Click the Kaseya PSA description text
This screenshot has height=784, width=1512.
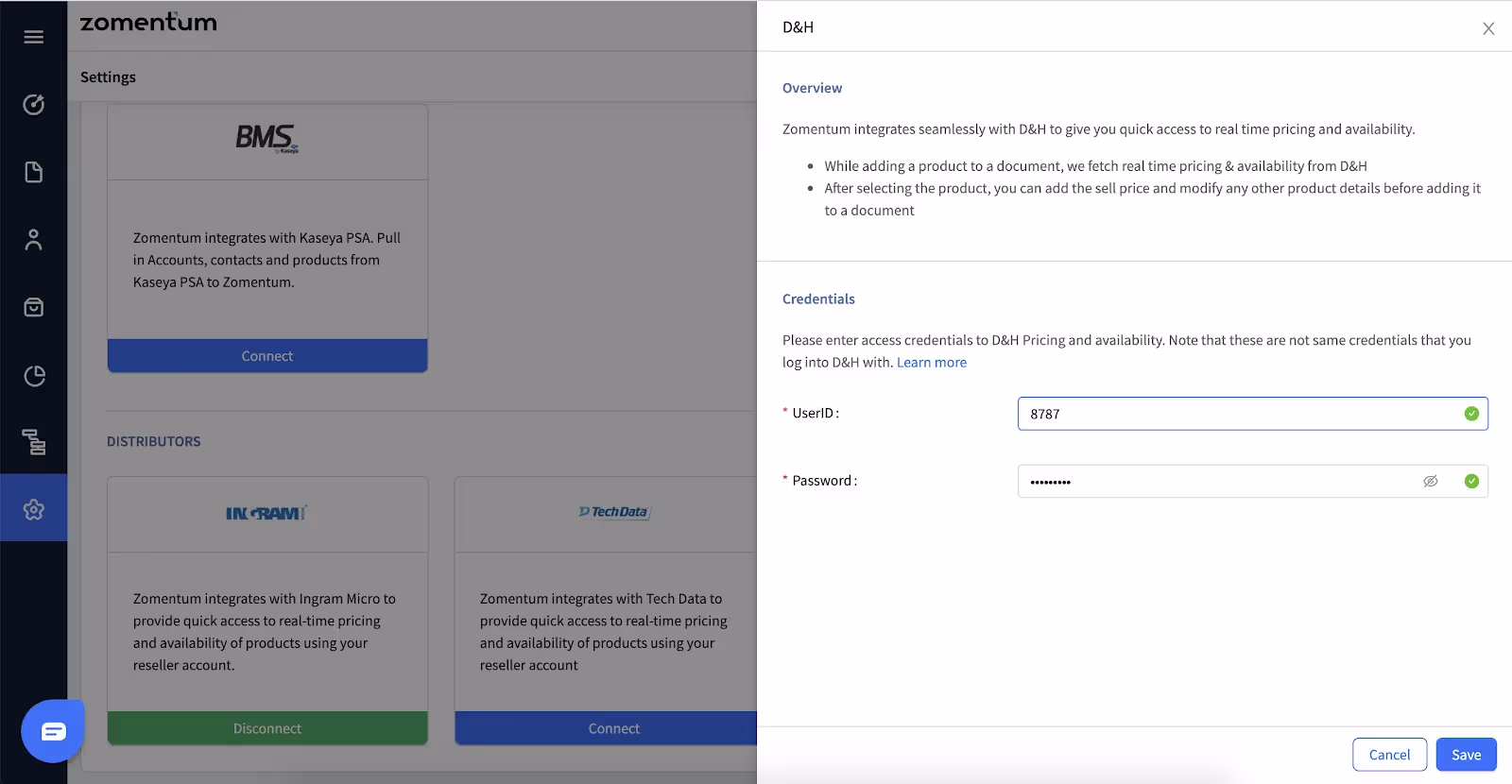267,260
